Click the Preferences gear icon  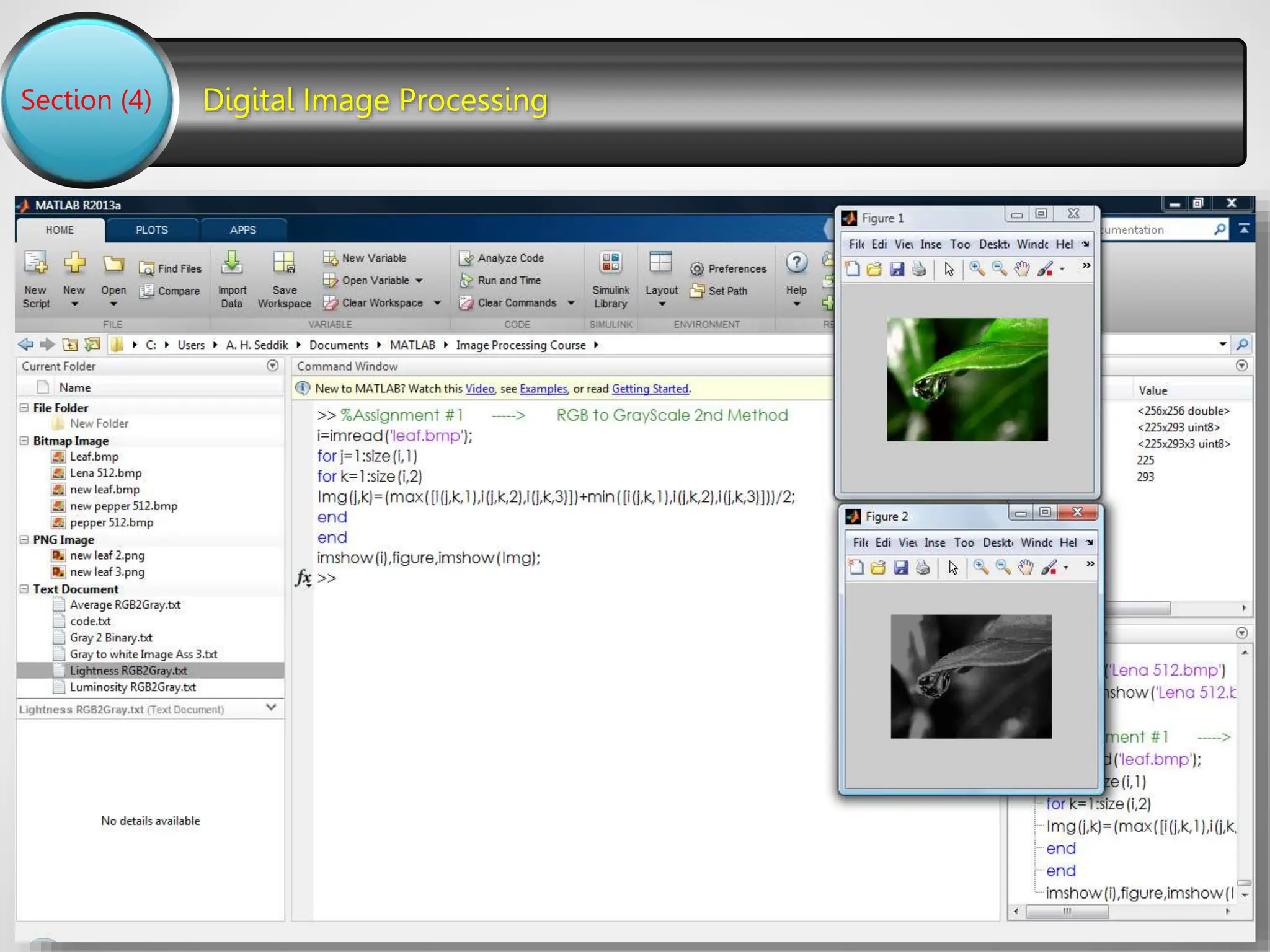(697, 268)
